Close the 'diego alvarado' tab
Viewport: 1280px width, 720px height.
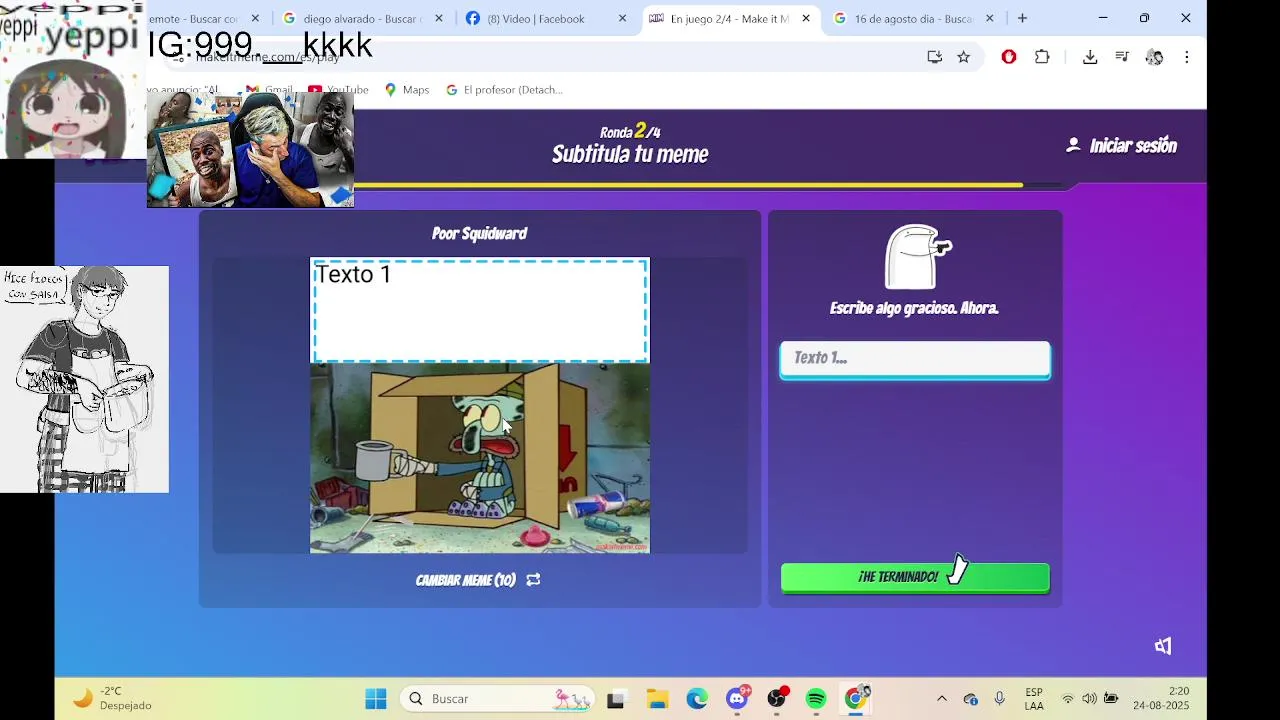(439, 18)
